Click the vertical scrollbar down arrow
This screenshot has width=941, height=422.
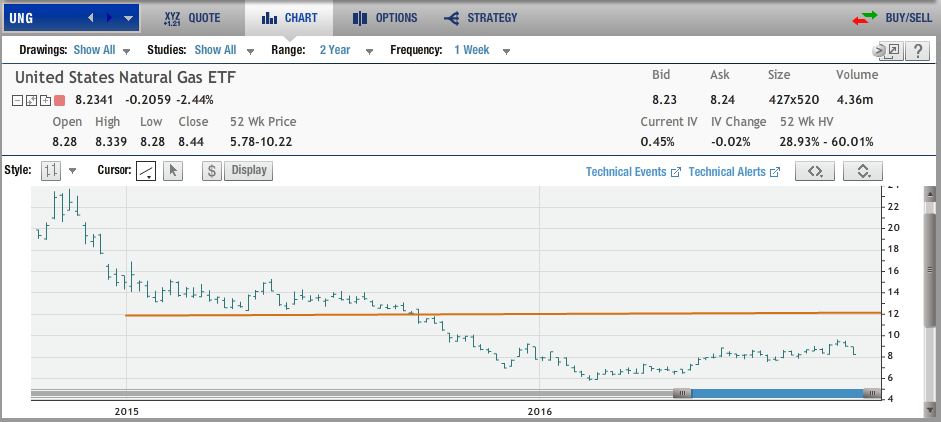(930, 410)
